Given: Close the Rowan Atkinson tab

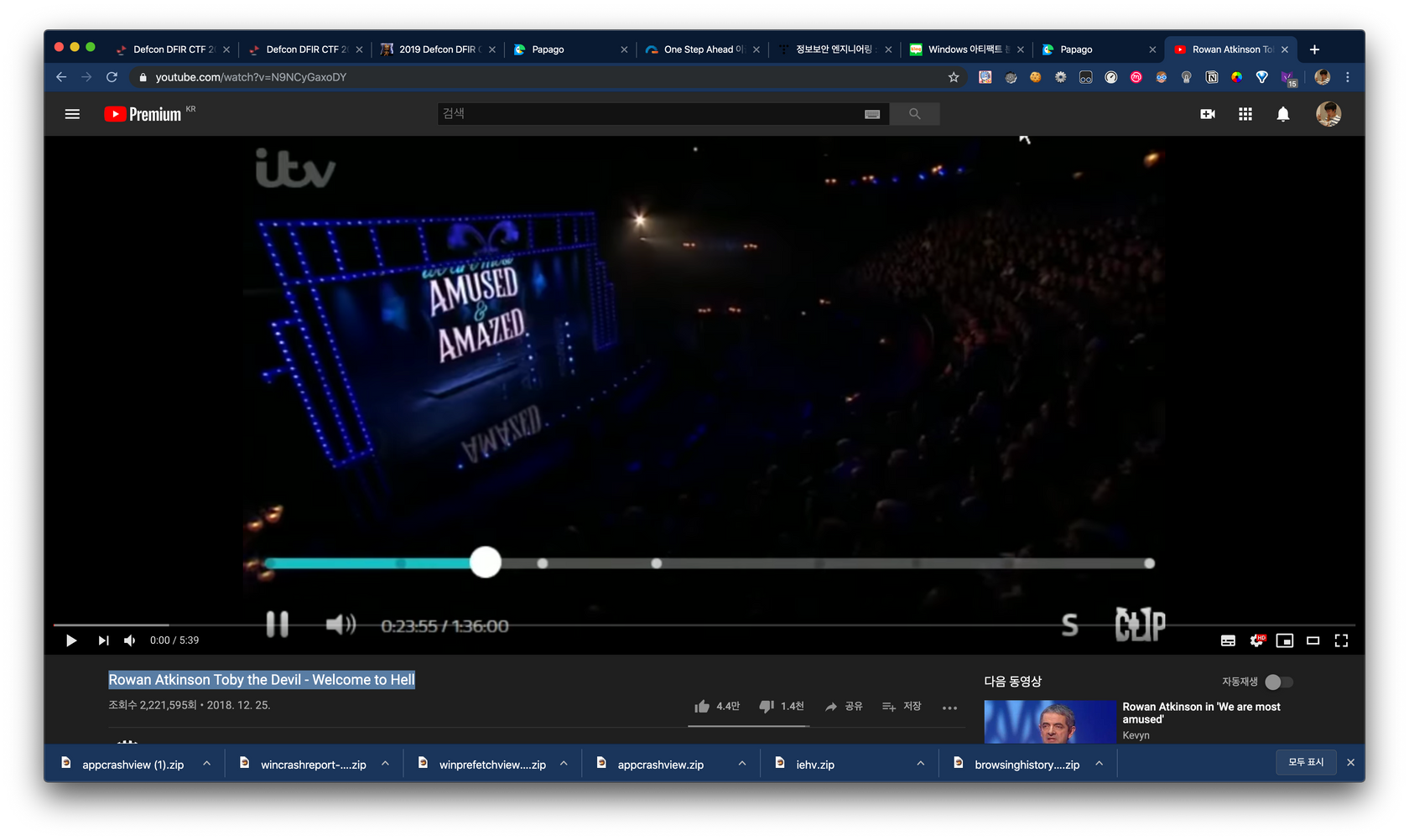Looking at the screenshot, I should click(1285, 49).
